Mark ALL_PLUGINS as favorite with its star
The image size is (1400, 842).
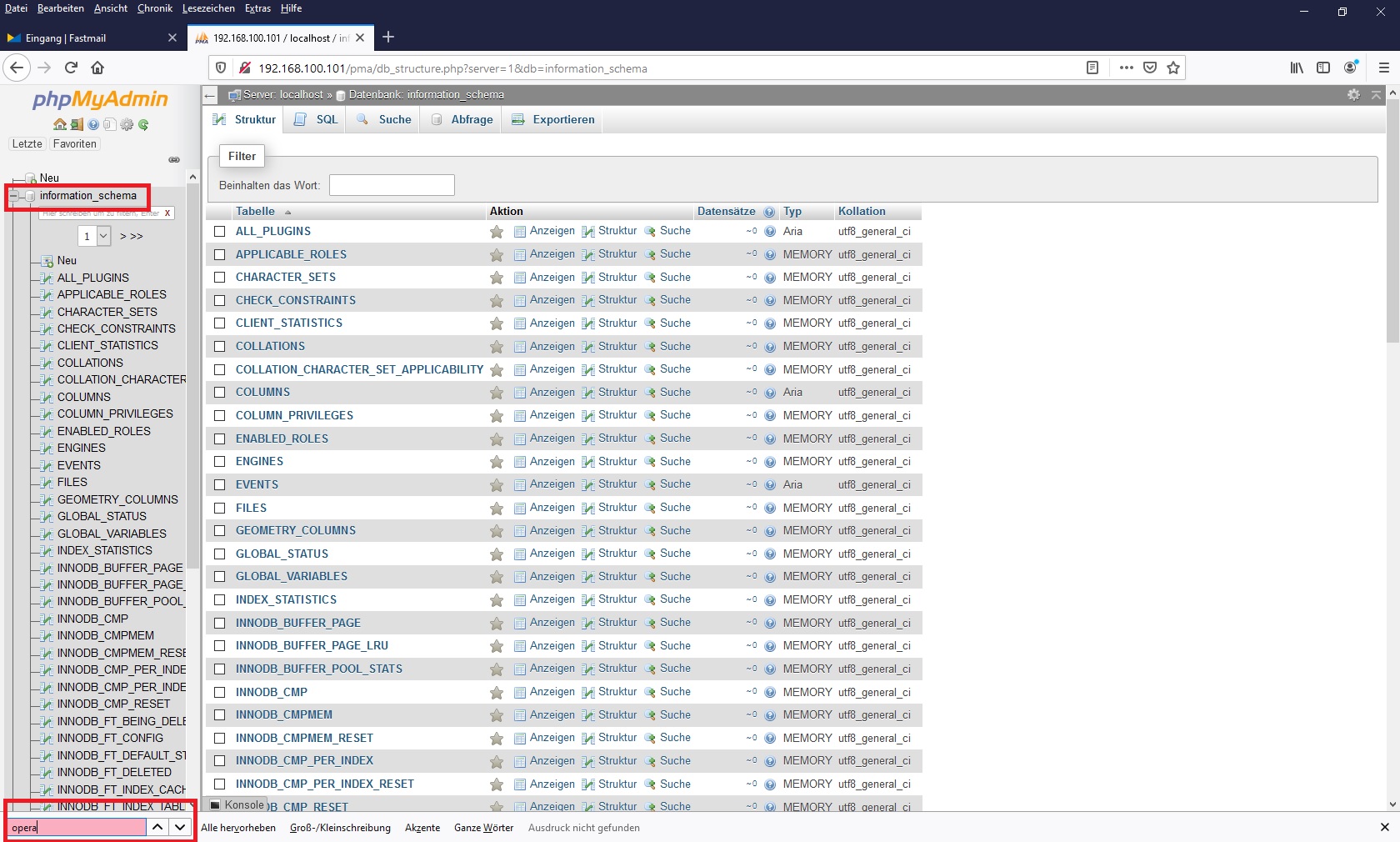coord(496,232)
